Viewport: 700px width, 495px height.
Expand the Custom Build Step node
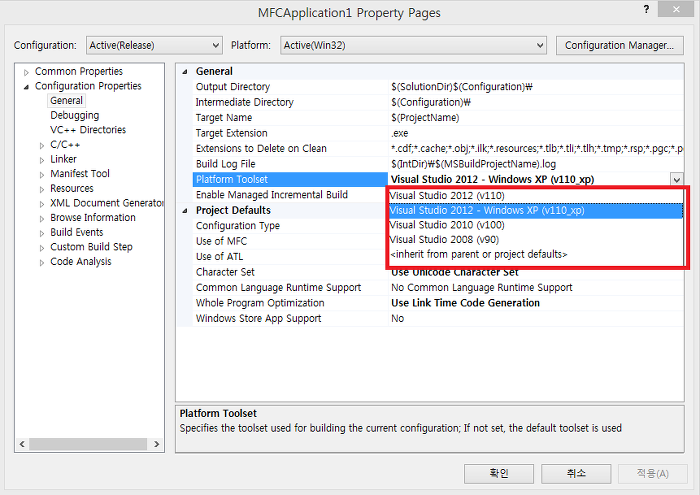tap(42, 248)
